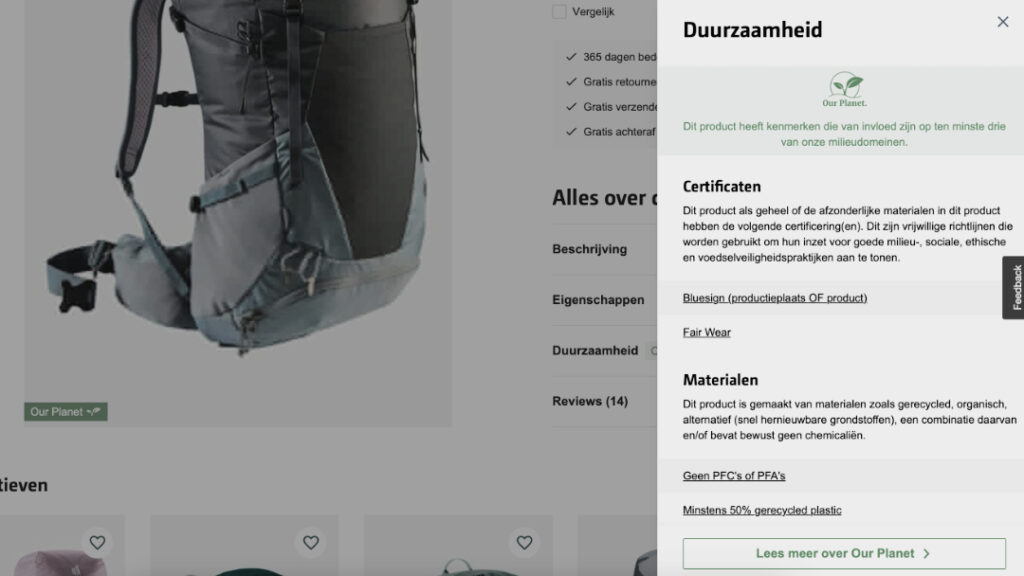Expand the Beschrijving section
Image resolution: width=1024 pixels, height=576 pixels.
589,249
